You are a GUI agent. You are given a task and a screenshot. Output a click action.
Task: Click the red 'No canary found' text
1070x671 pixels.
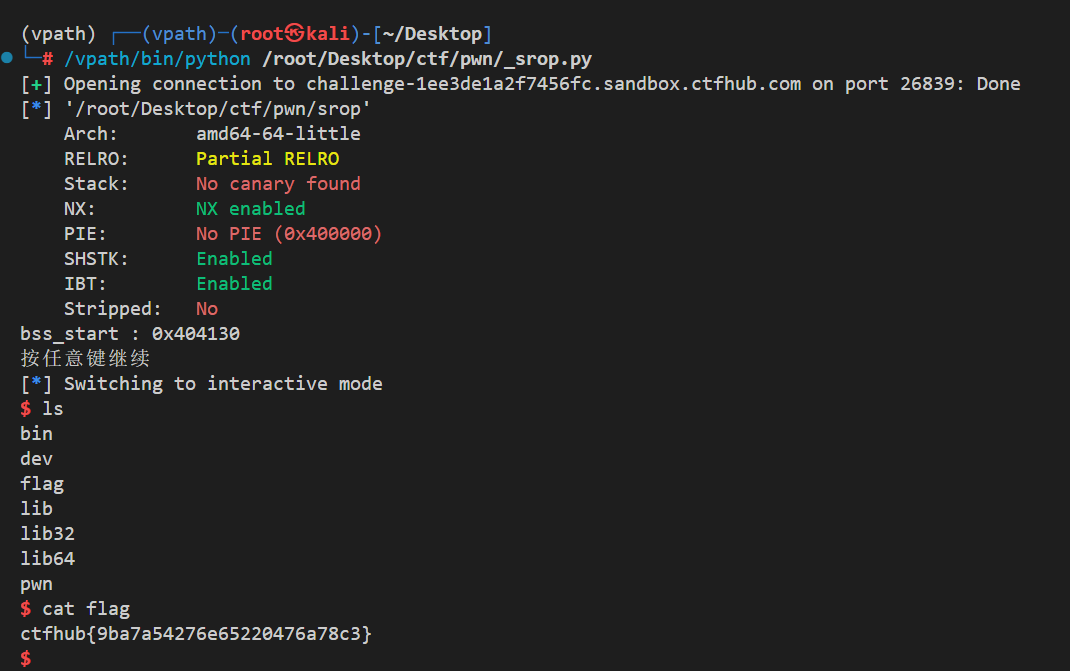[x=278, y=184]
